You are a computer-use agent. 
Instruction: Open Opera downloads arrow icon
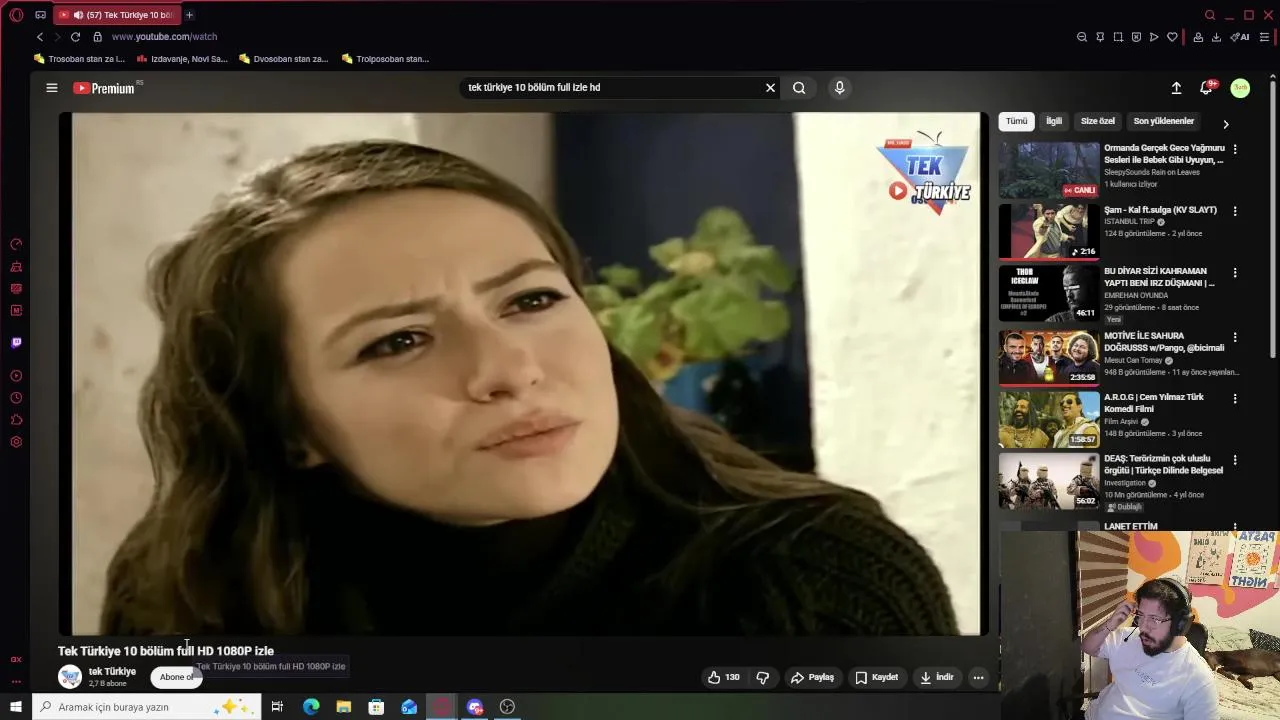[x=1216, y=37]
